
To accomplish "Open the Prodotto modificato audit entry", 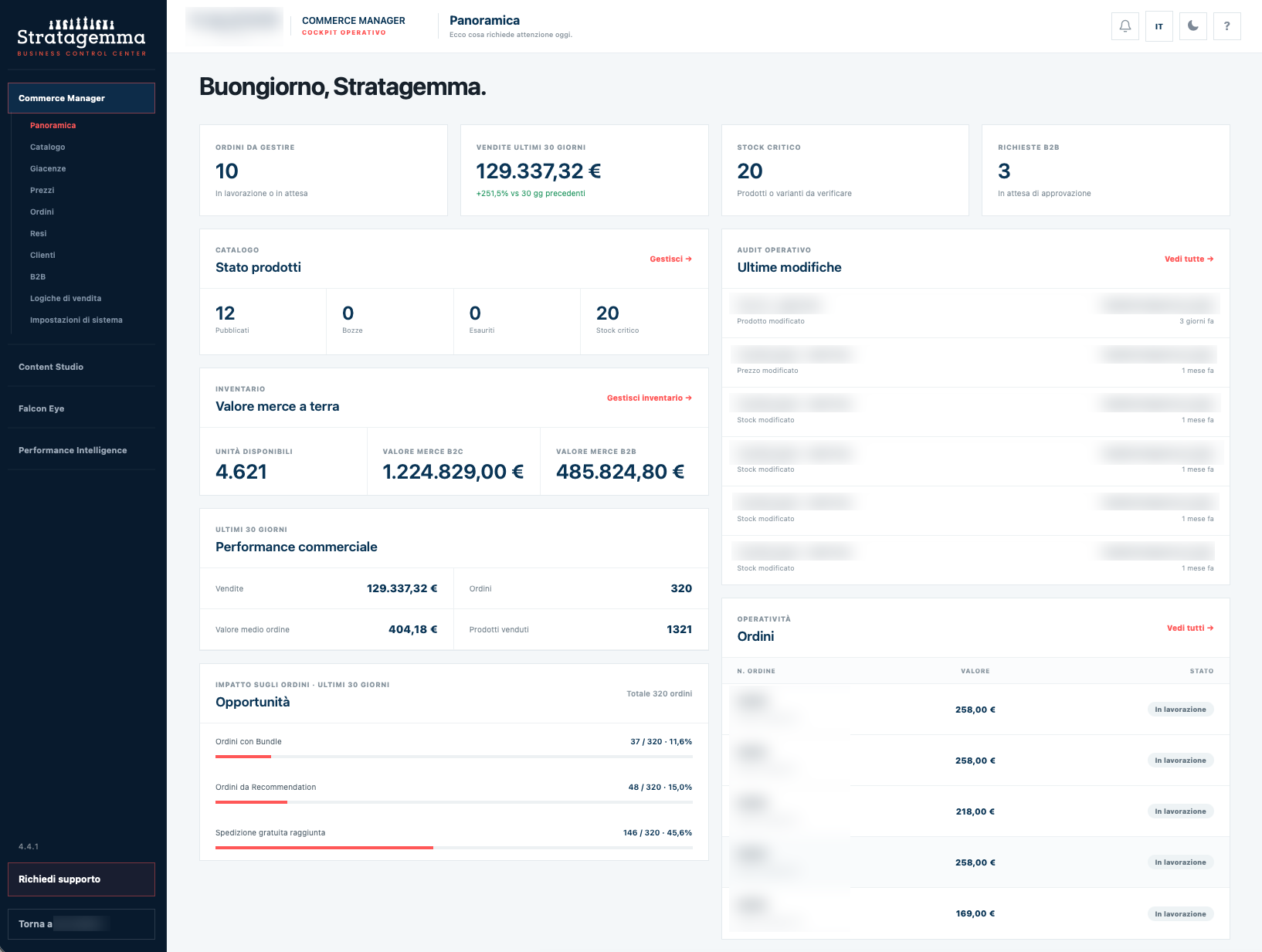I will click(x=975, y=313).
